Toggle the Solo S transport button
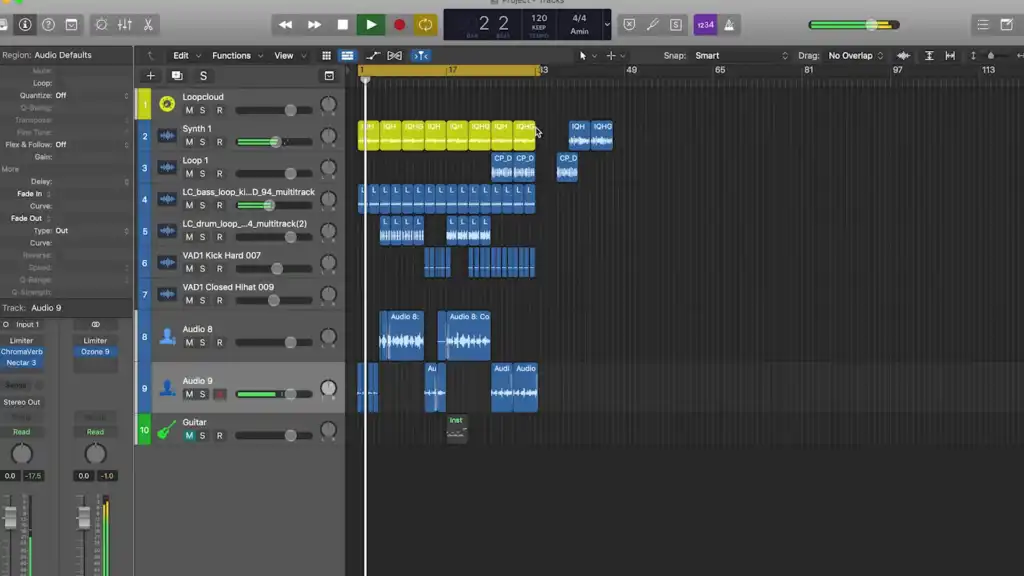 coord(676,25)
